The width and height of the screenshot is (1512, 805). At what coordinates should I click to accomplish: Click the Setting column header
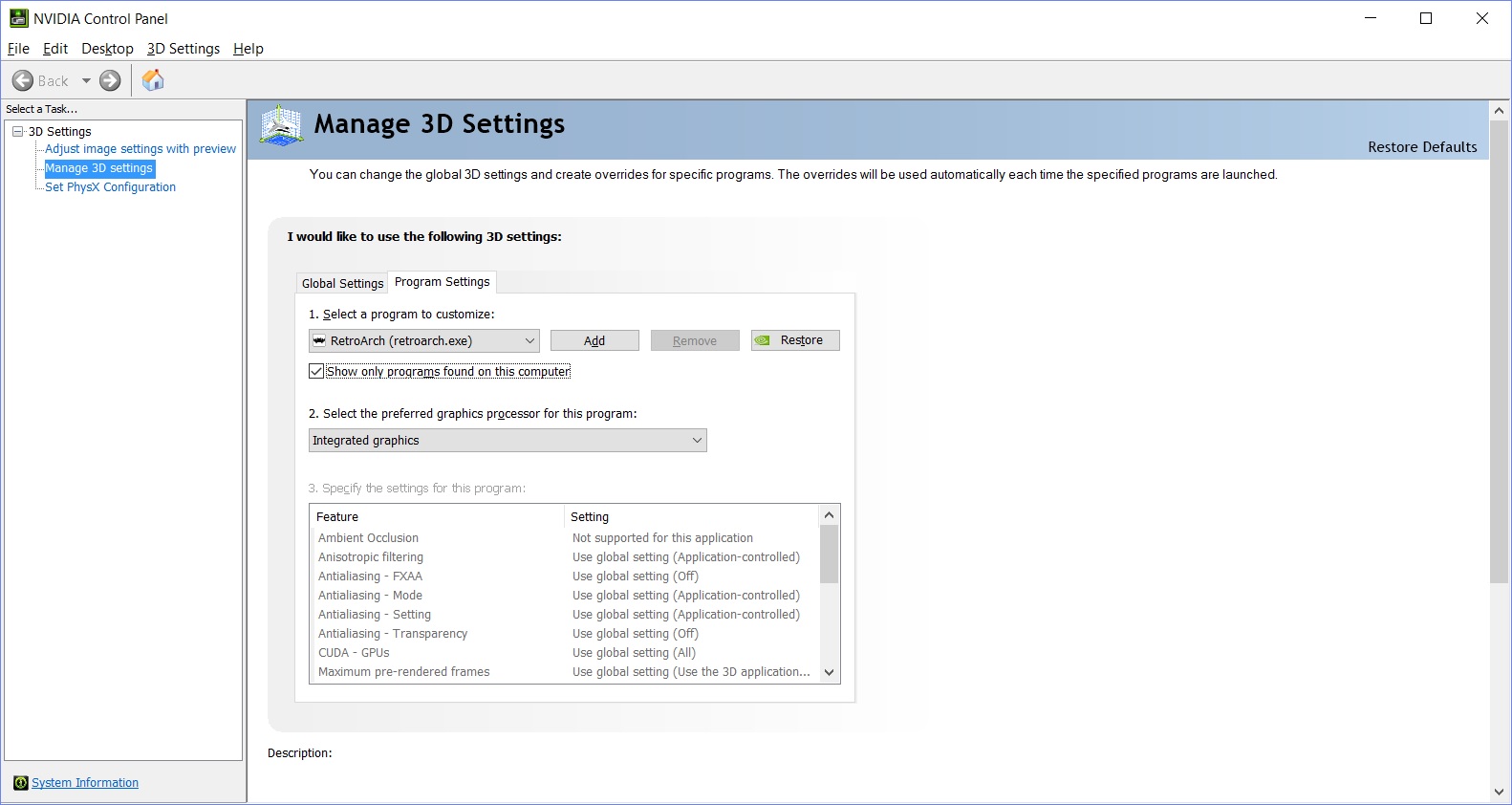point(692,517)
